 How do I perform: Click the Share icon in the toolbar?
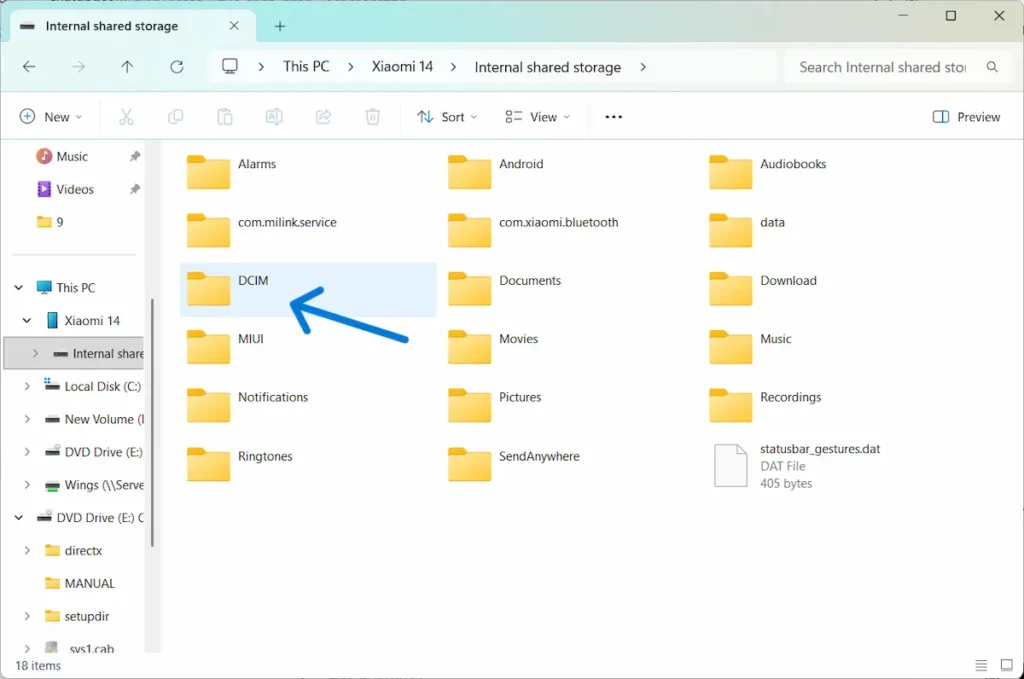point(323,117)
